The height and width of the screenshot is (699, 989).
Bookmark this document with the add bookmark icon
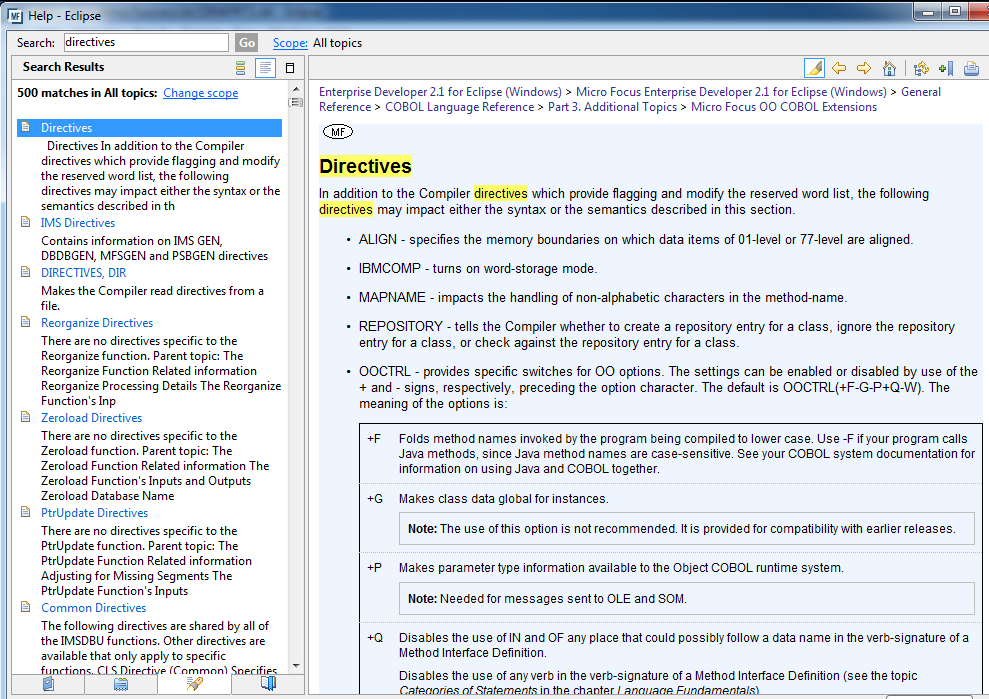pos(945,68)
